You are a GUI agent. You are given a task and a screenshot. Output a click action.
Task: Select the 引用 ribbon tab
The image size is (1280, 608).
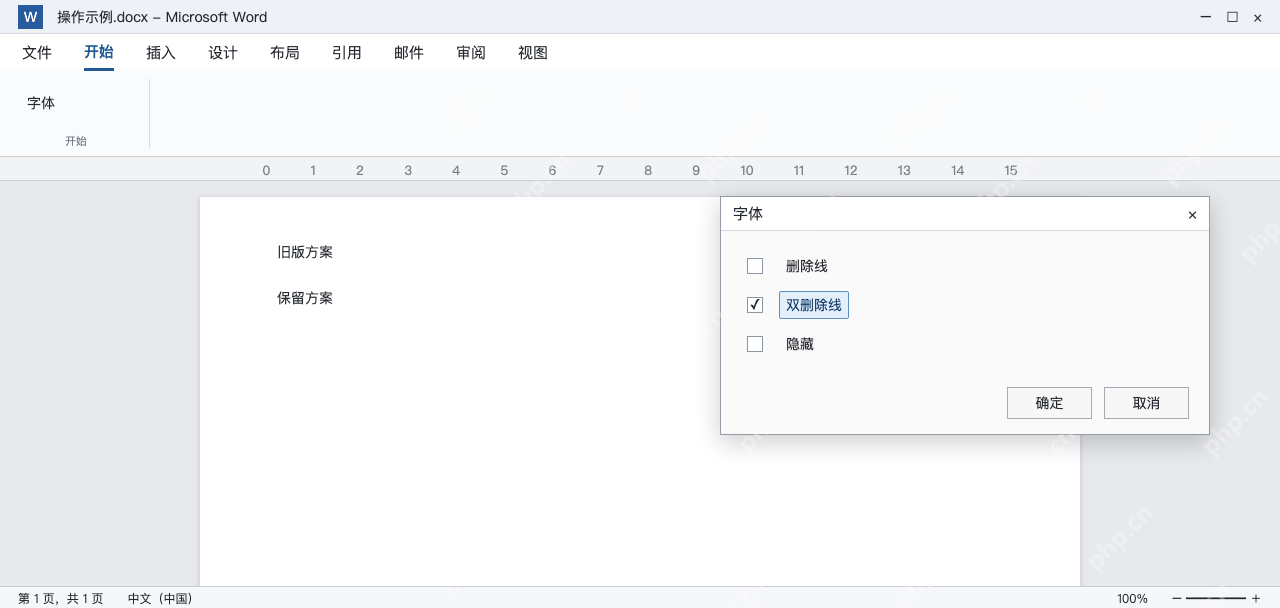[347, 53]
